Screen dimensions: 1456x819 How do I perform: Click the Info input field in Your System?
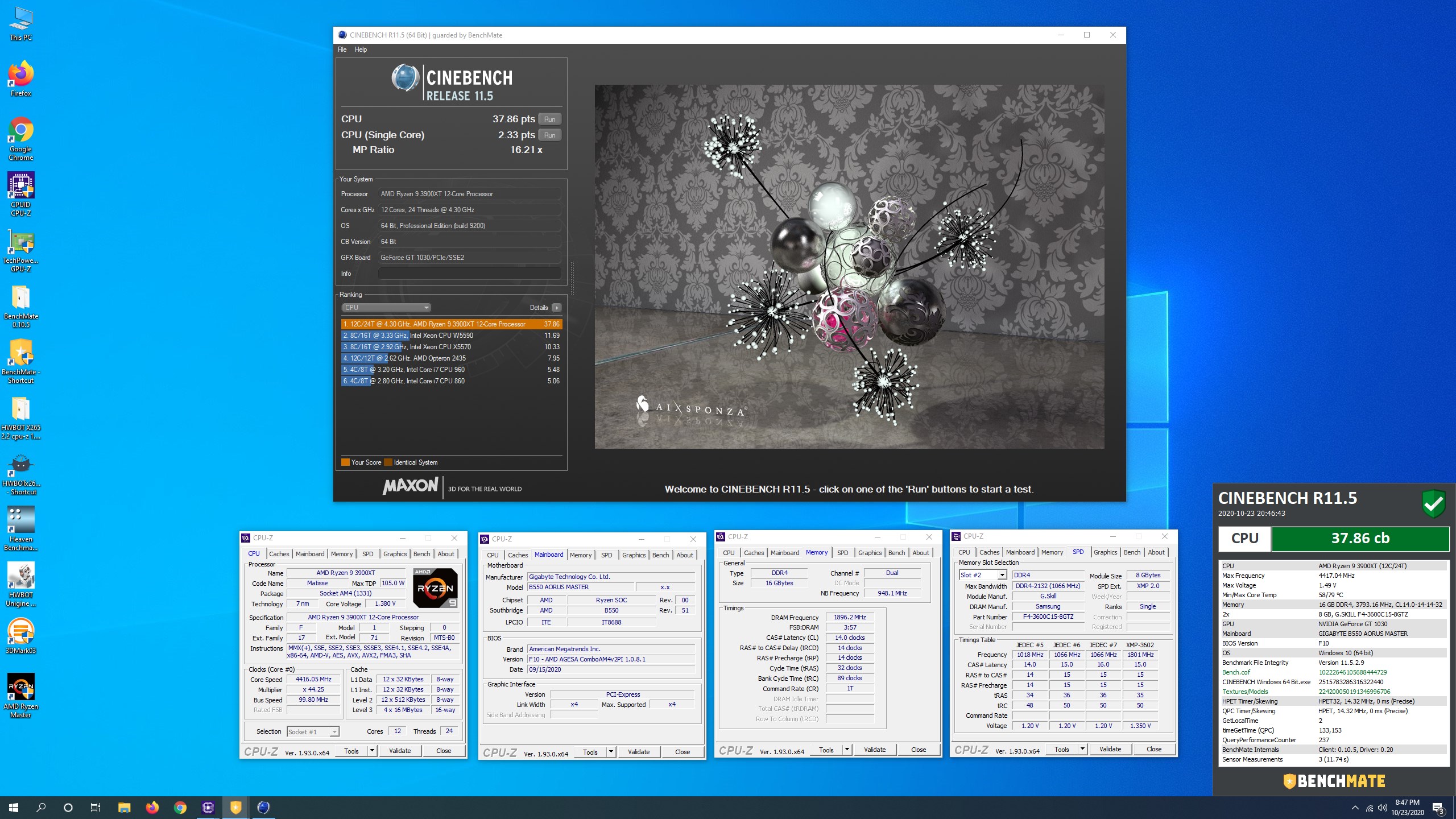[470, 274]
